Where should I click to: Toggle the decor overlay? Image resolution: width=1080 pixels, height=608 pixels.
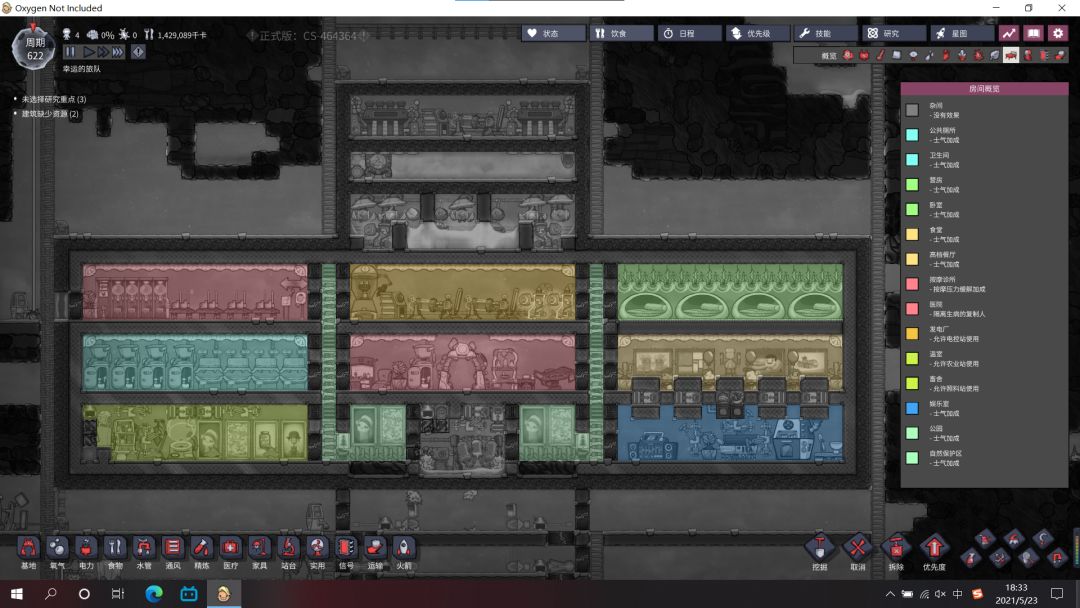pyautogui.click(x=962, y=55)
